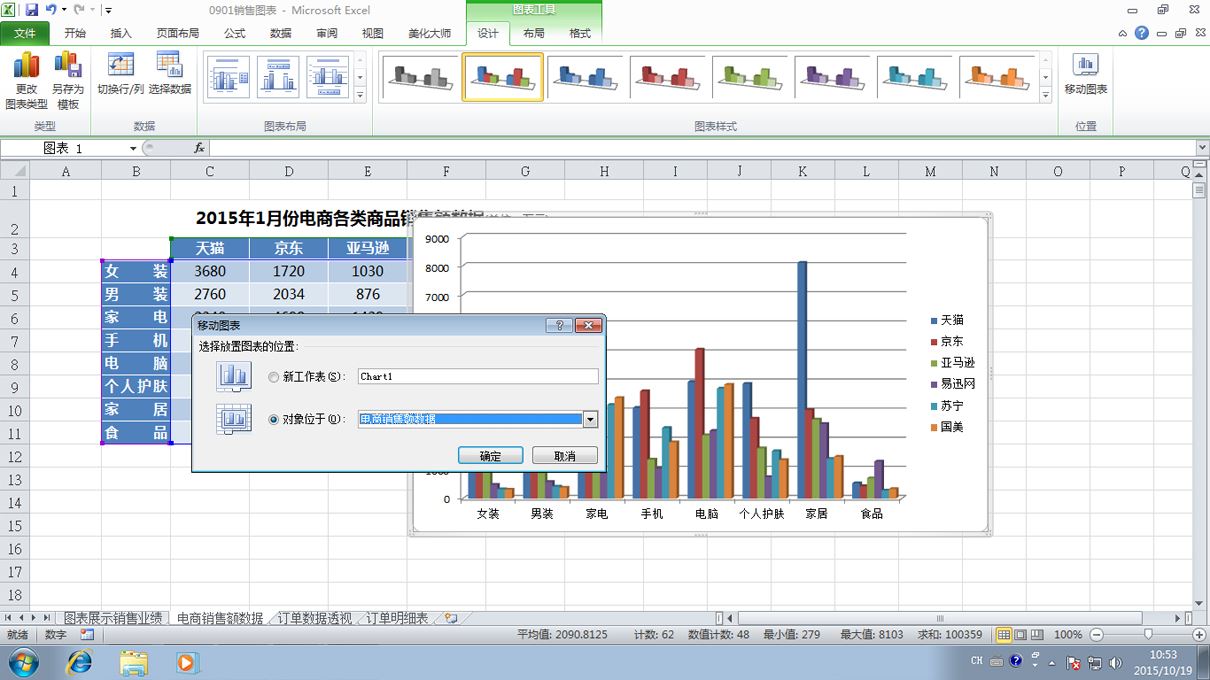
Task: Open File Explorer from taskbar
Action: tap(133, 662)
